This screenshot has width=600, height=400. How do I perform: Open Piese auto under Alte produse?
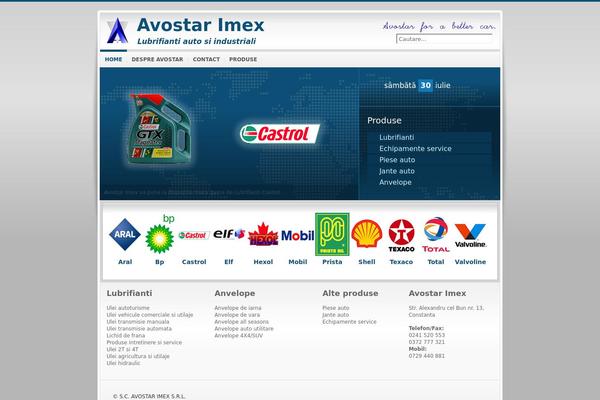tap(336, 308)
